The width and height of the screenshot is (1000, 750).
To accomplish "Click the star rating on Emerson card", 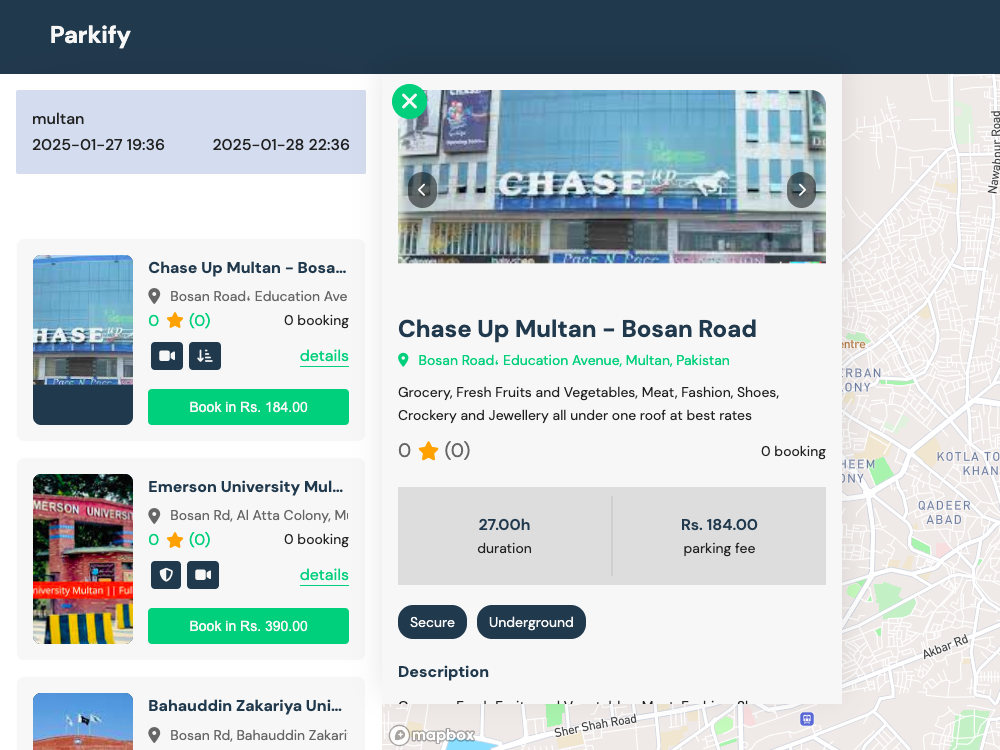I will [x=175, y=540].
